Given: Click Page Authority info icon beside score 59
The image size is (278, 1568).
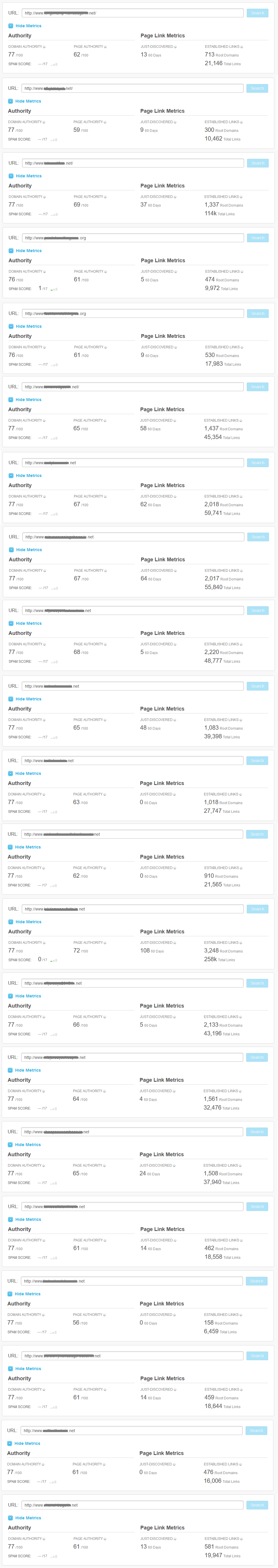Looking at the screenshot, I should [105, 122].
